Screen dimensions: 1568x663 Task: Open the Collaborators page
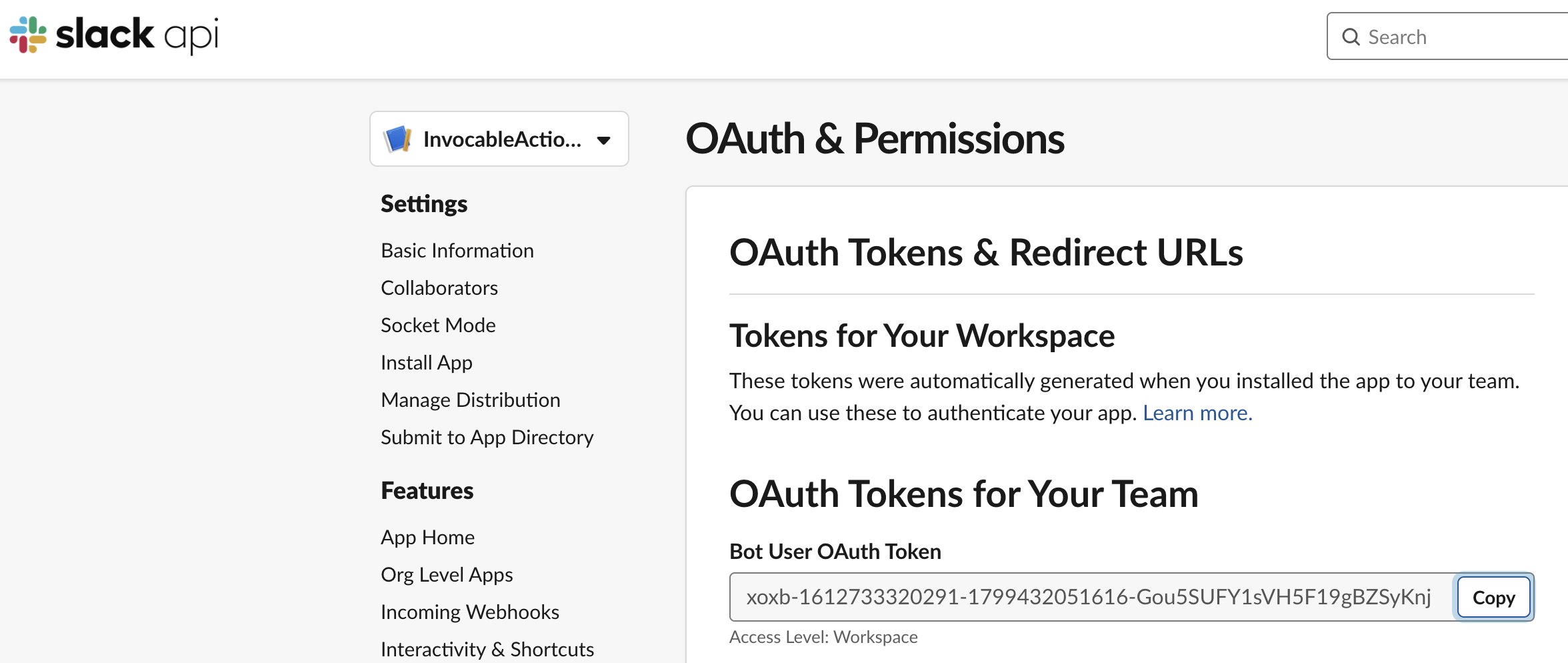click(439, 287)
